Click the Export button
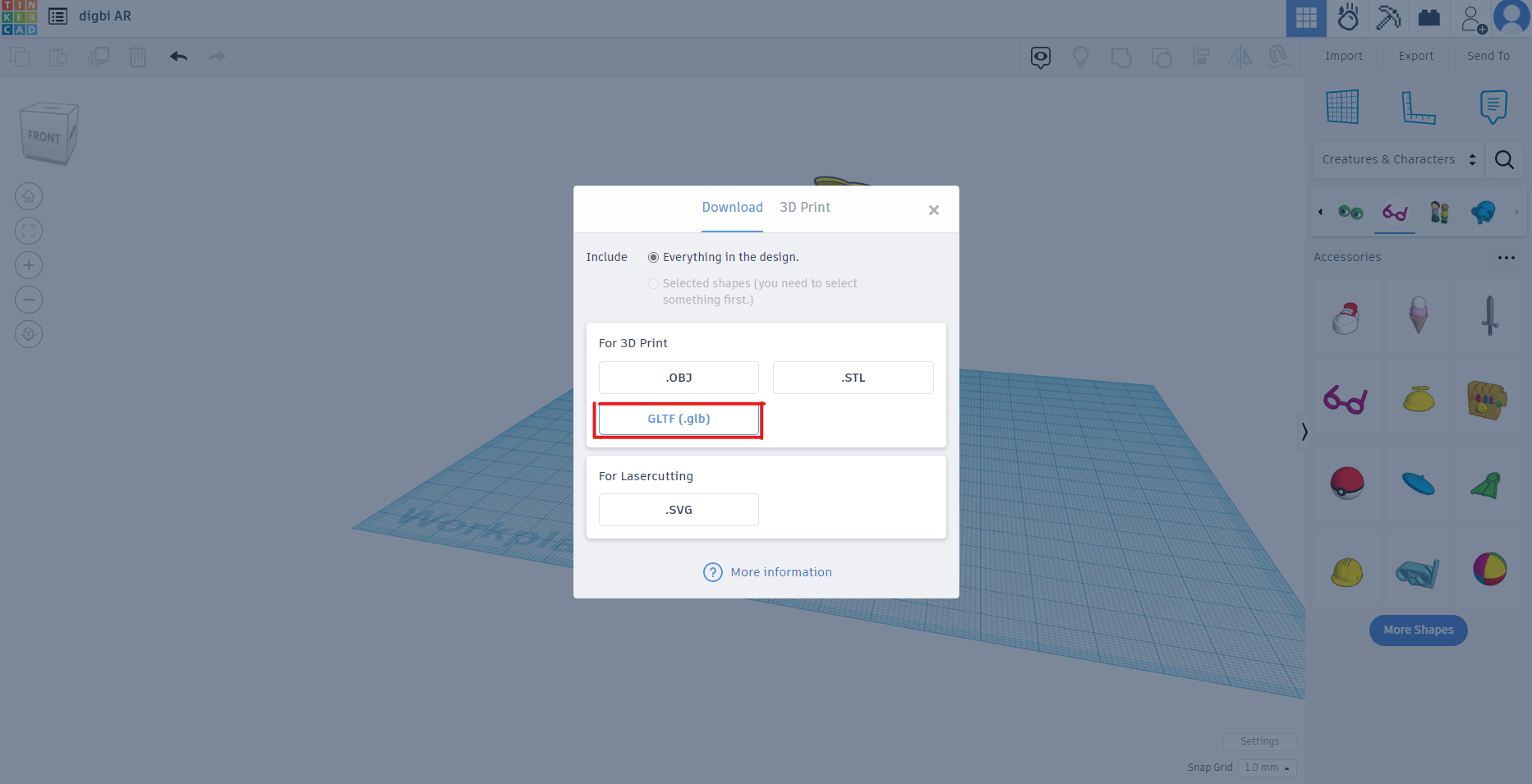The image size is (1532, 784). (1416, 56)
